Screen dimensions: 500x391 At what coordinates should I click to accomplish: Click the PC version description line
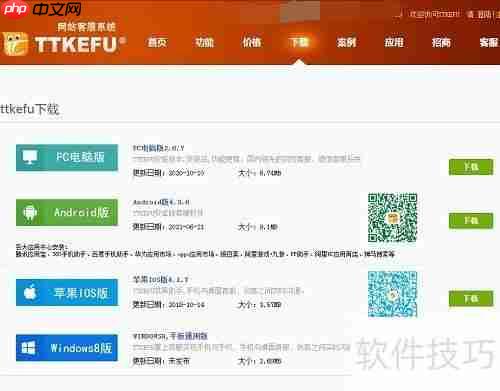(x=246, y=159)
